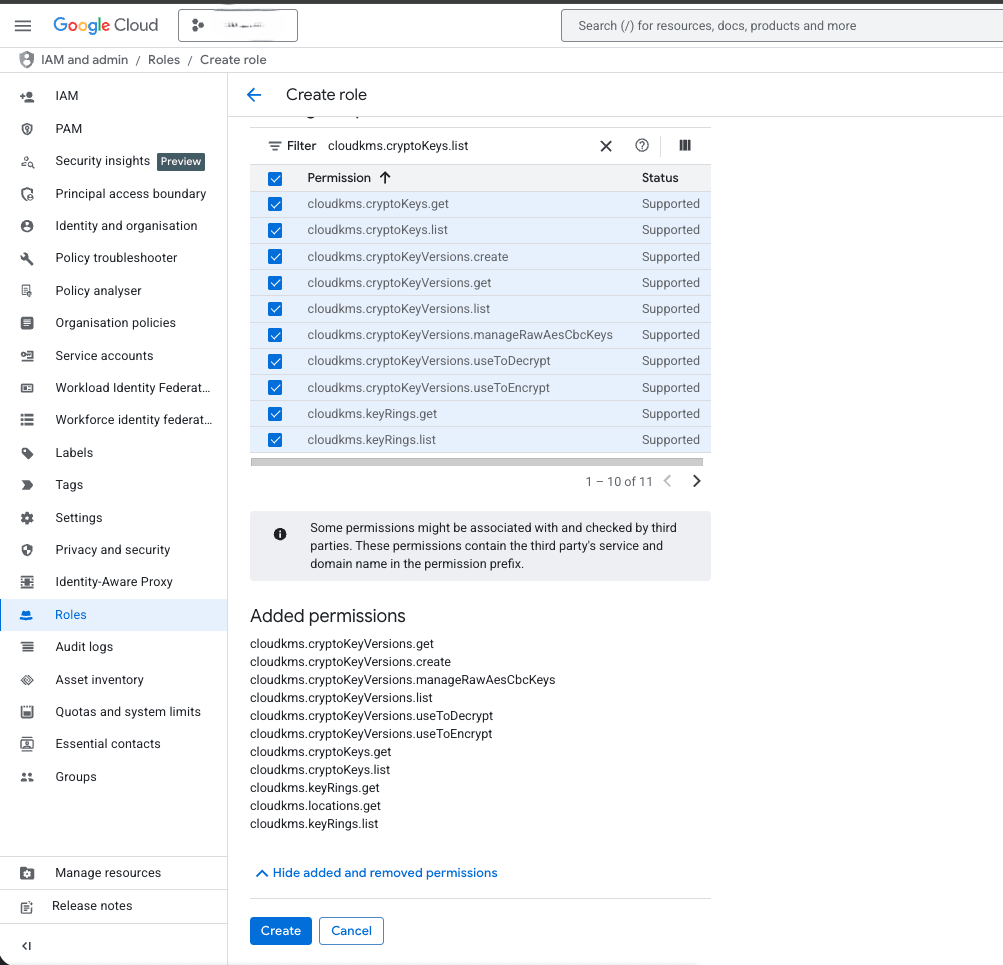This screenshot has width=1003, height=965.
Task: Click the IAM and admin shield icon
Action: tap(25, 60)
